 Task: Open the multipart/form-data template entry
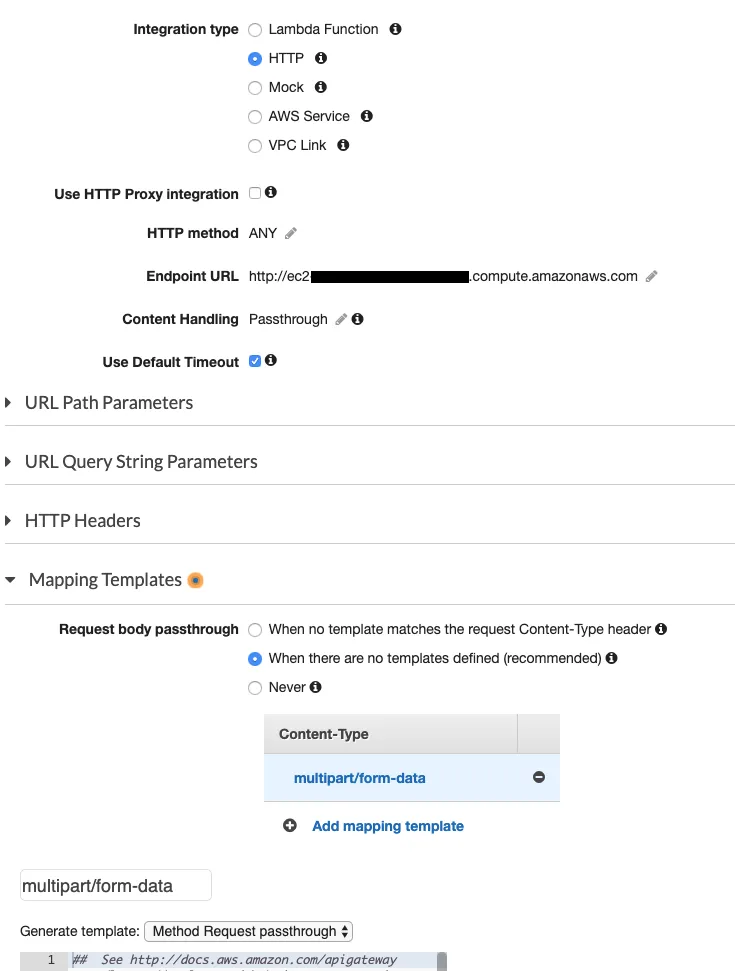pyautogui.click(x=359, y=777)
